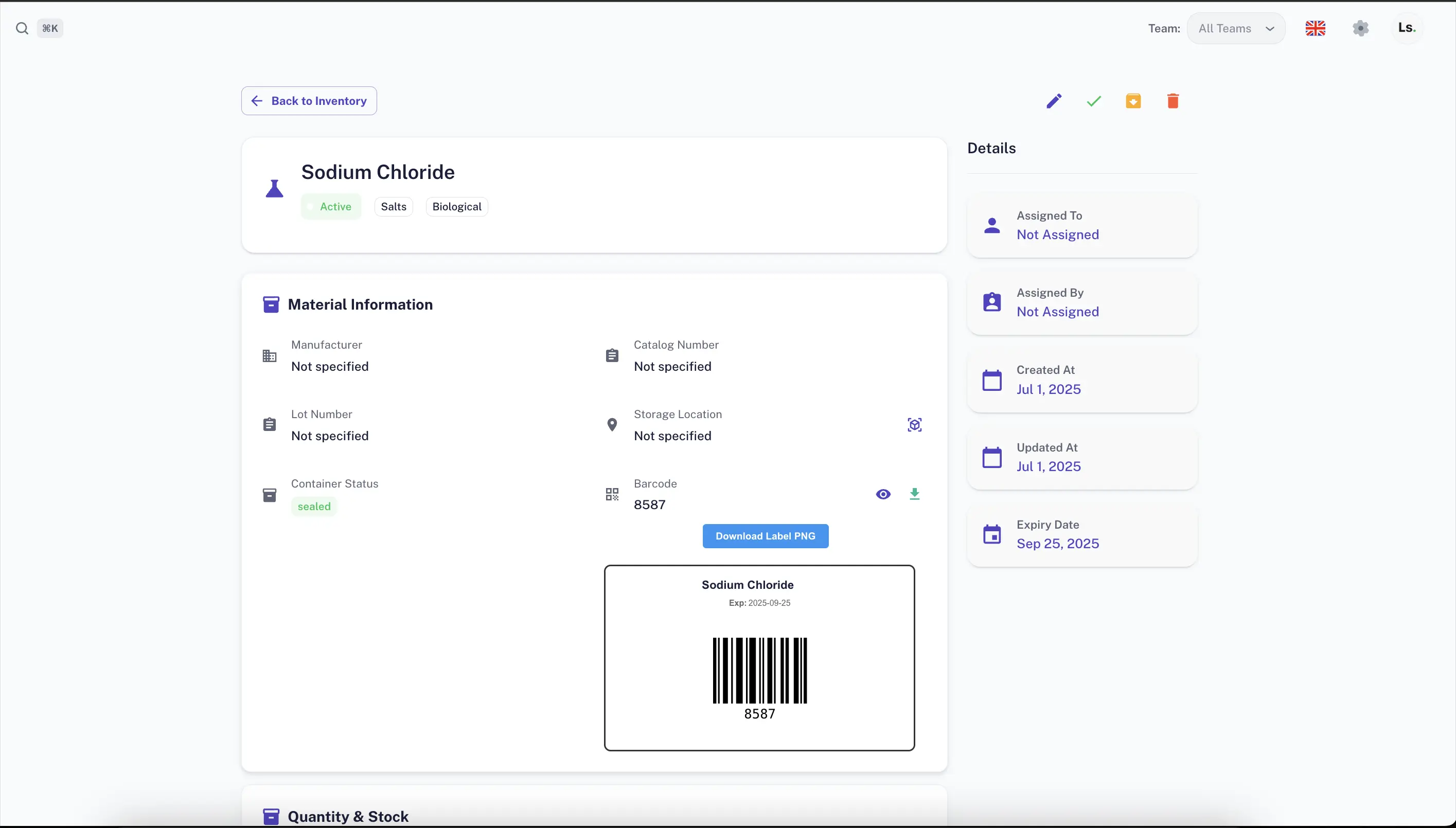Open the storage location 3D view icon
This screenshot has height=828, width=1456.
pos(915,425)
